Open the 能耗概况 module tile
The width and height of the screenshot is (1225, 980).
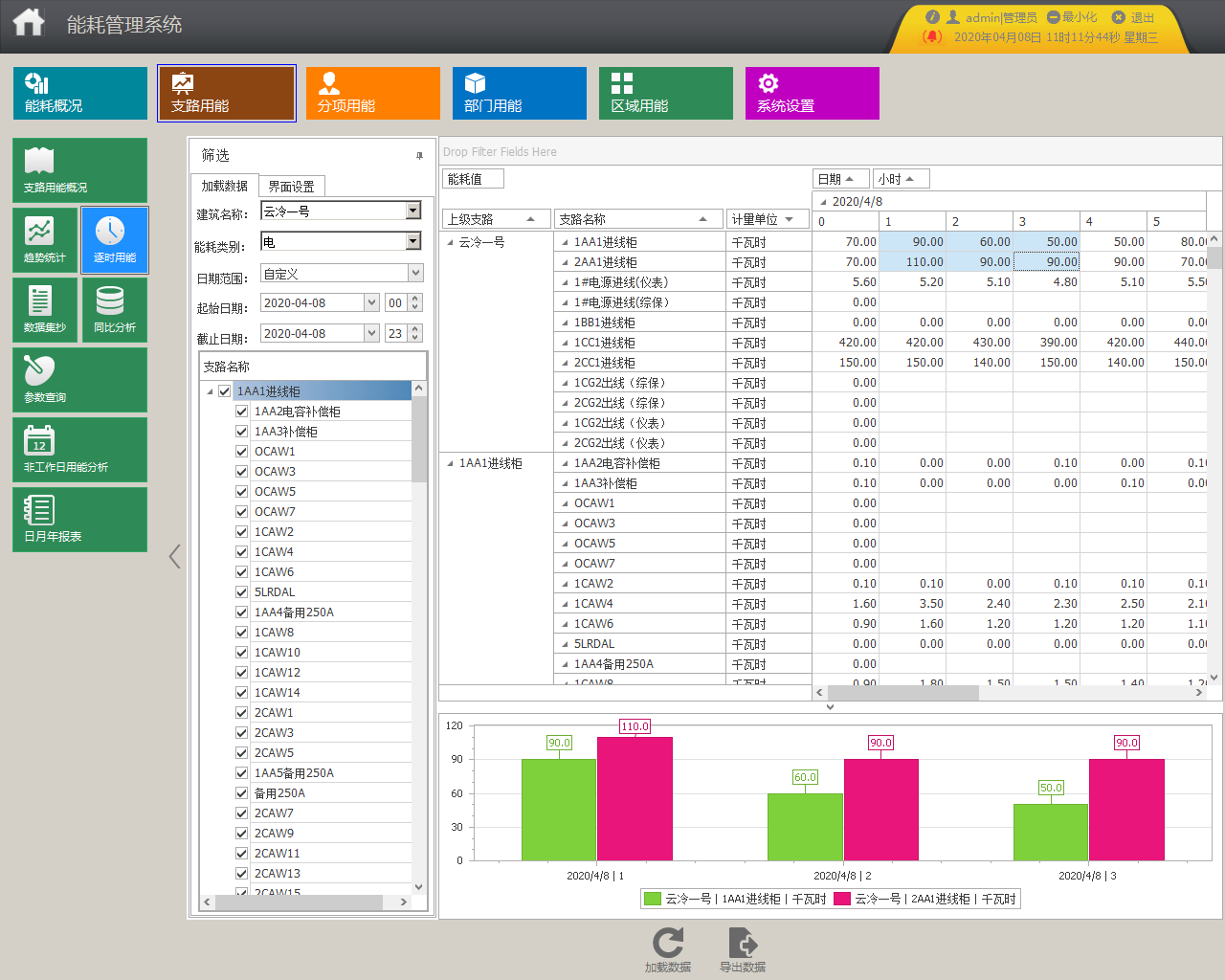[x=80, y=93]
